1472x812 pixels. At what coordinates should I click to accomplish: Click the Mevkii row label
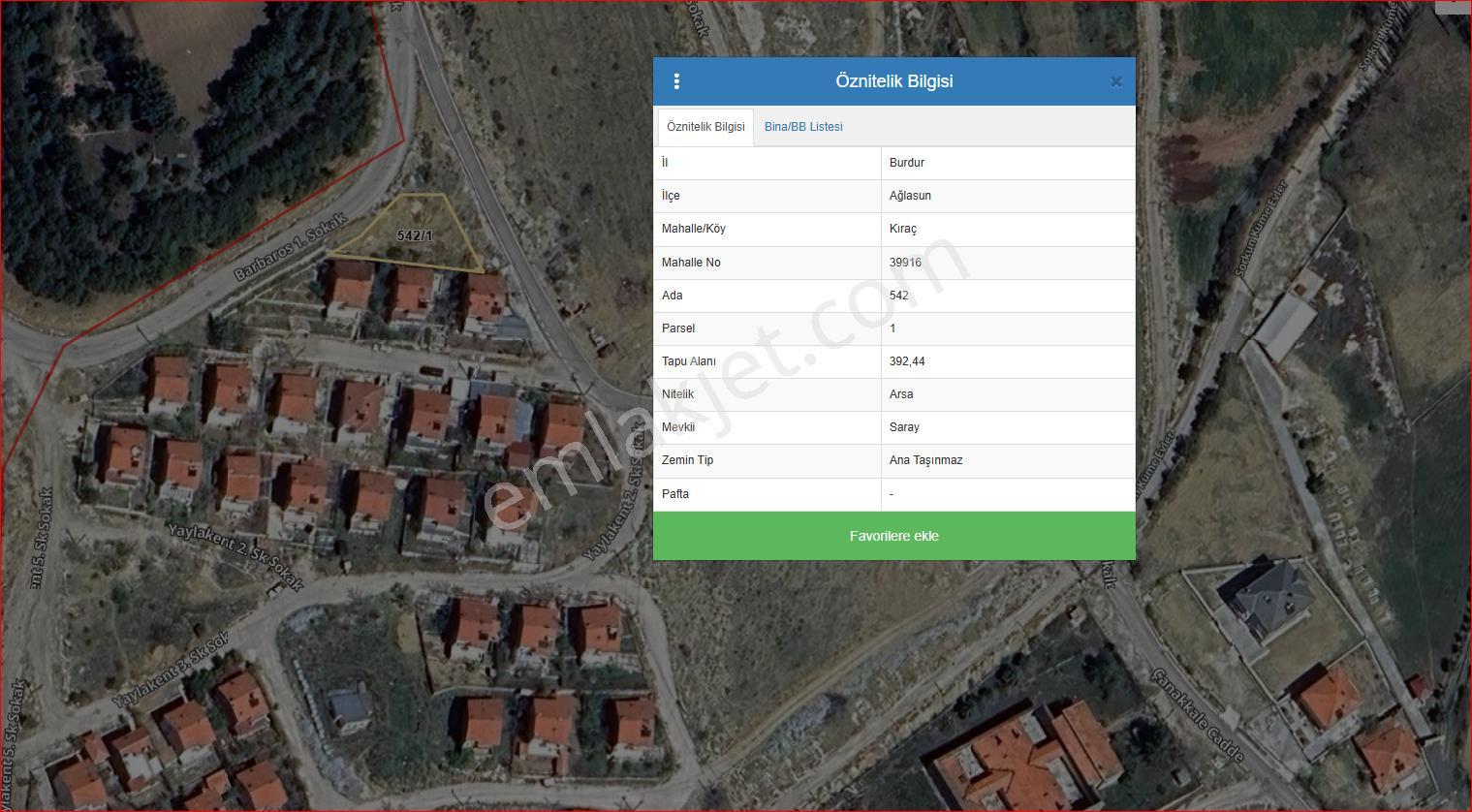[x=678, y=427]
